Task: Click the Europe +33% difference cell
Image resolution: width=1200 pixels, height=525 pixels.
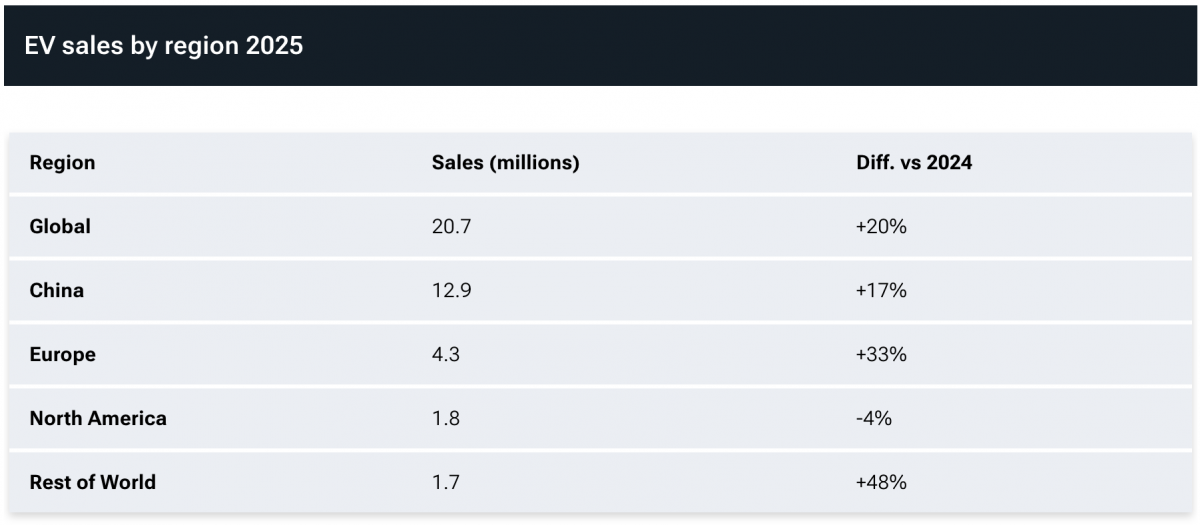Action: tap(880, 355)
